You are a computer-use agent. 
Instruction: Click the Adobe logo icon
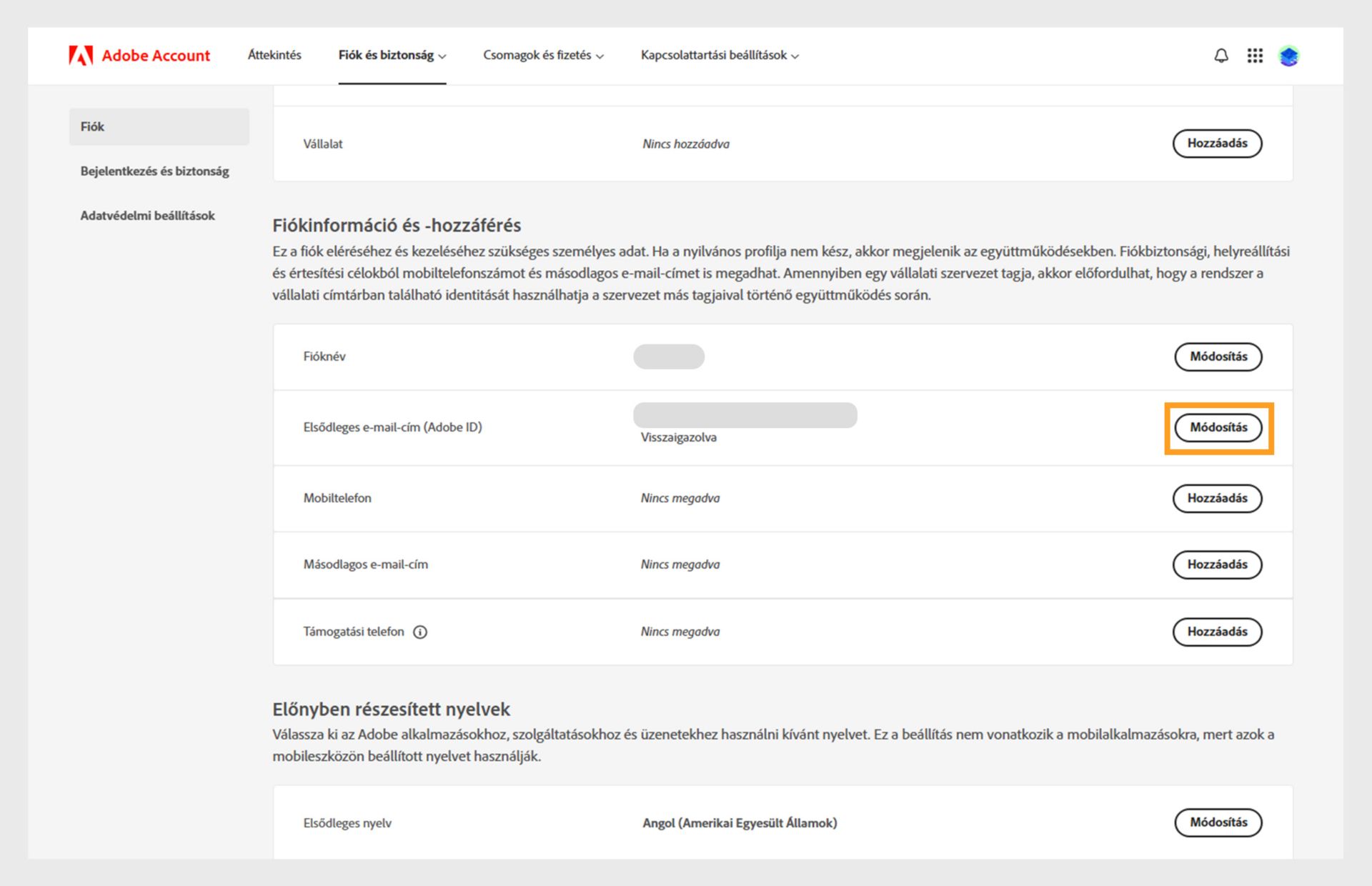pyautogui.click(x=81, y=56)
